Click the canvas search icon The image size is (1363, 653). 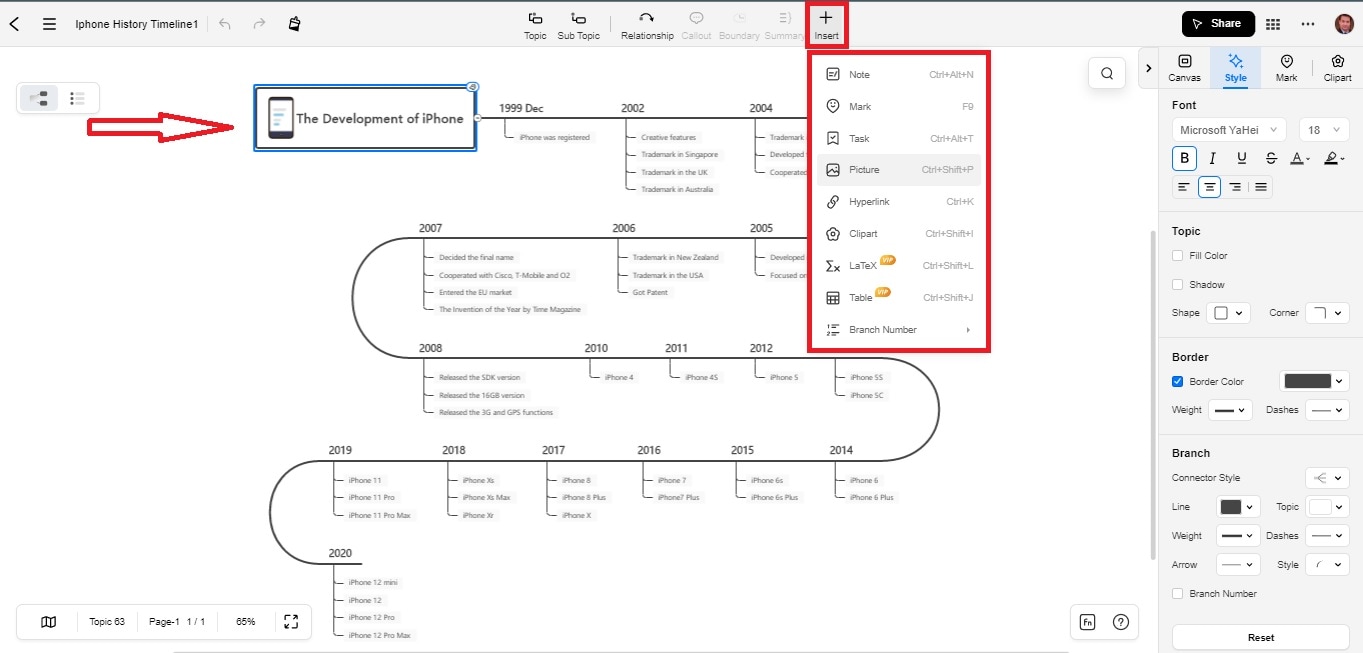1107,73
